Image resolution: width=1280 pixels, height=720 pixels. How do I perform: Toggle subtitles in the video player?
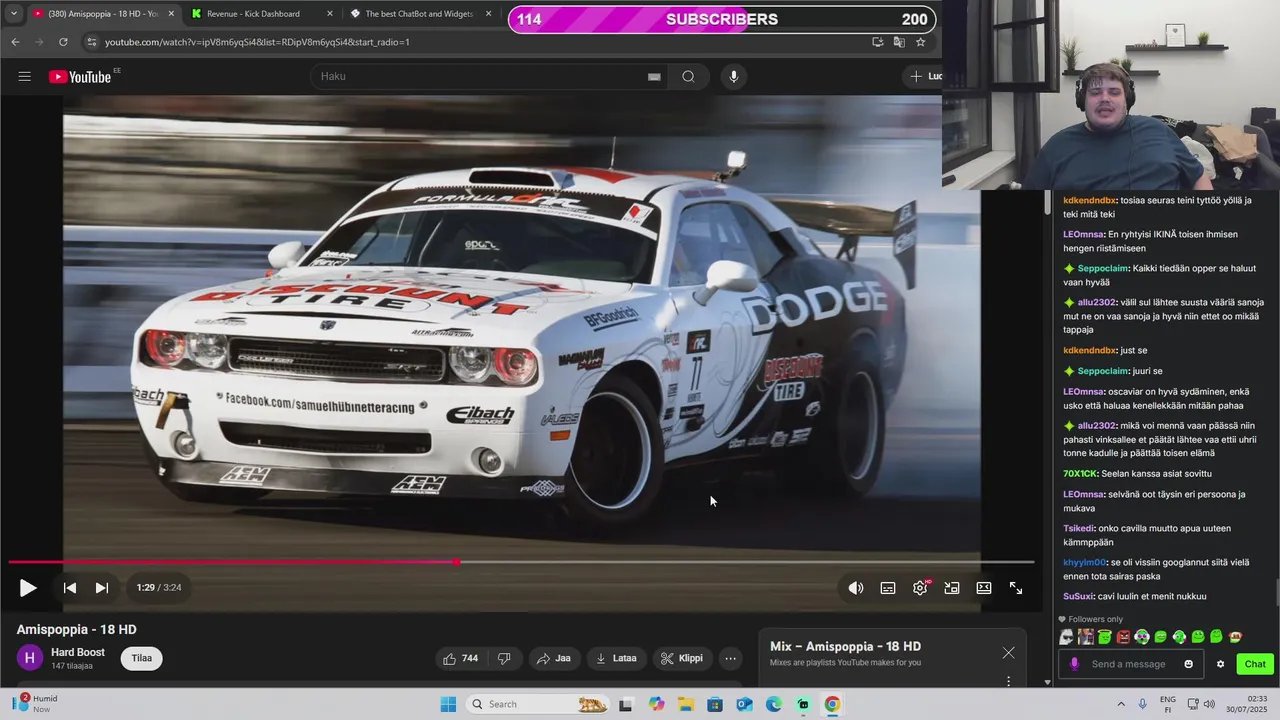coord(888,588)
